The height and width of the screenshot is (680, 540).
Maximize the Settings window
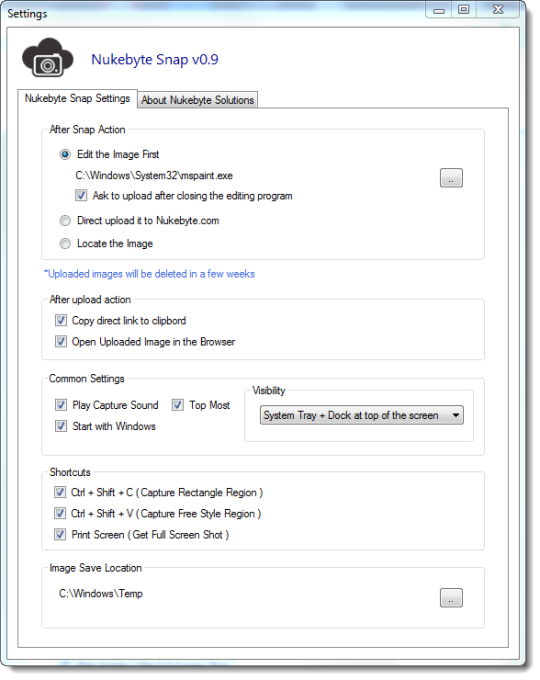464,10
